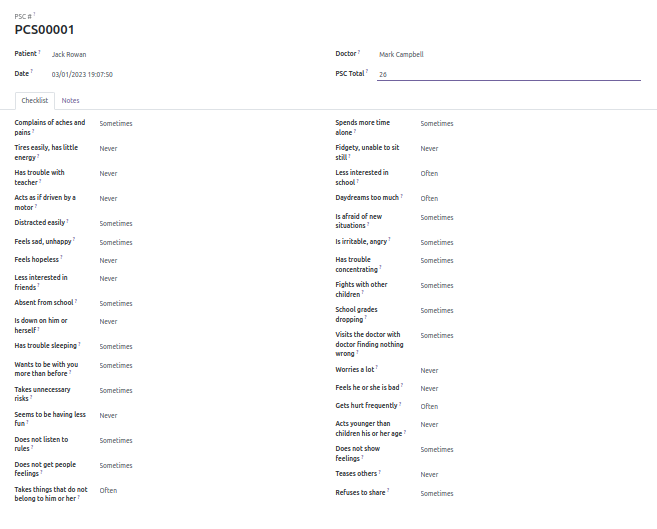Viewport: 657px width, 529px height.
Task: Click the help tooltip icon next to Patient
Action: 39,52
